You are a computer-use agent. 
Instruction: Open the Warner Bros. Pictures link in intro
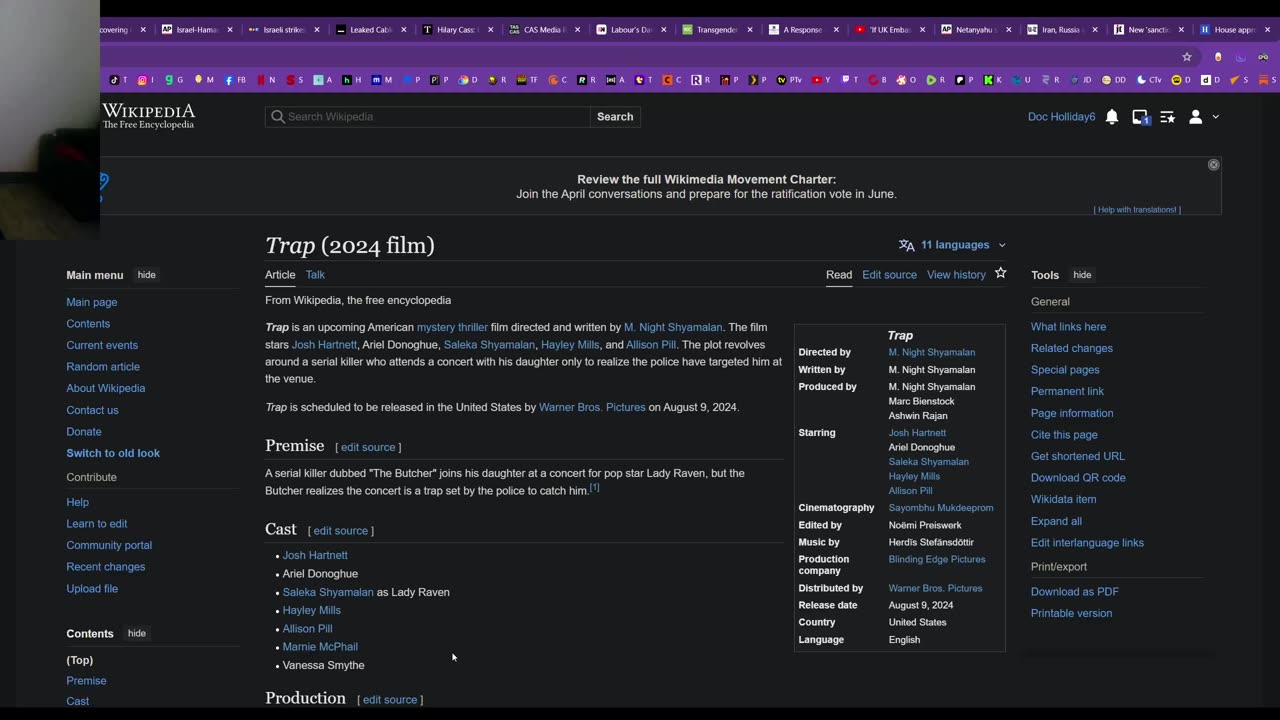pyautogui.click(x=592, y=407)
